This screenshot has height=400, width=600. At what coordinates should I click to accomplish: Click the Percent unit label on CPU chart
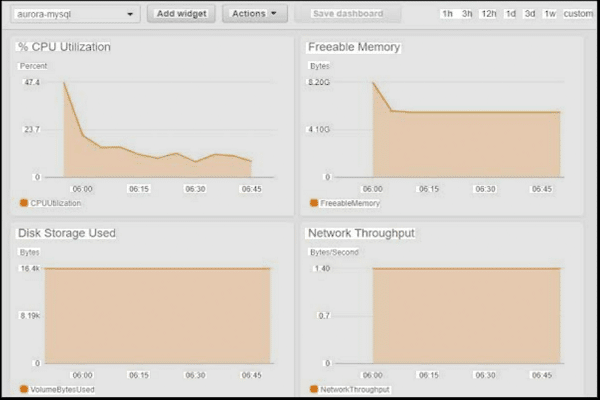33,66
